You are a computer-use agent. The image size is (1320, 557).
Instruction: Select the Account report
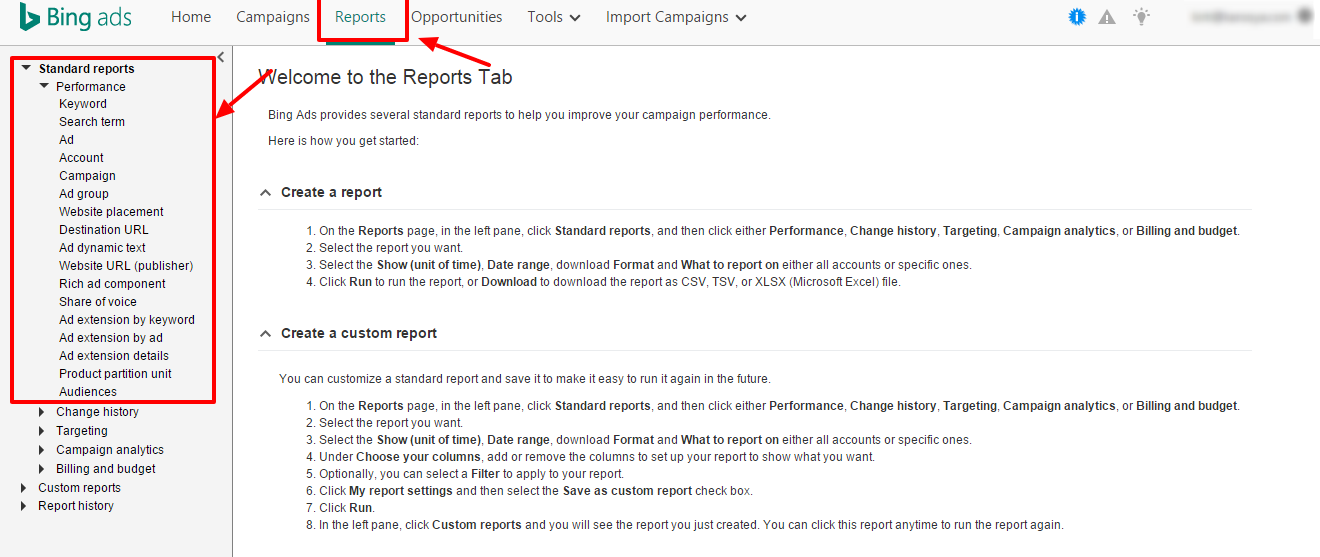click(x=81, y=158)
